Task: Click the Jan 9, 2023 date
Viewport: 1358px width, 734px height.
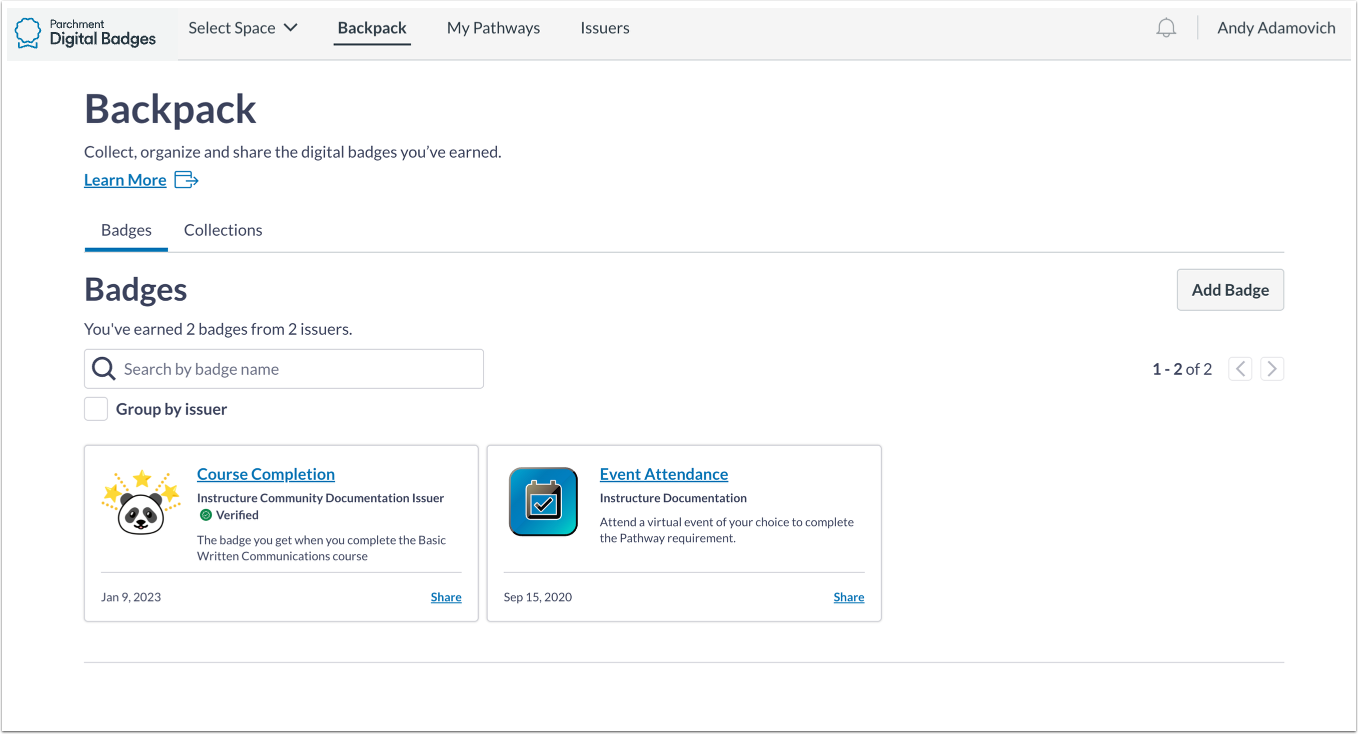Action: 131,597
